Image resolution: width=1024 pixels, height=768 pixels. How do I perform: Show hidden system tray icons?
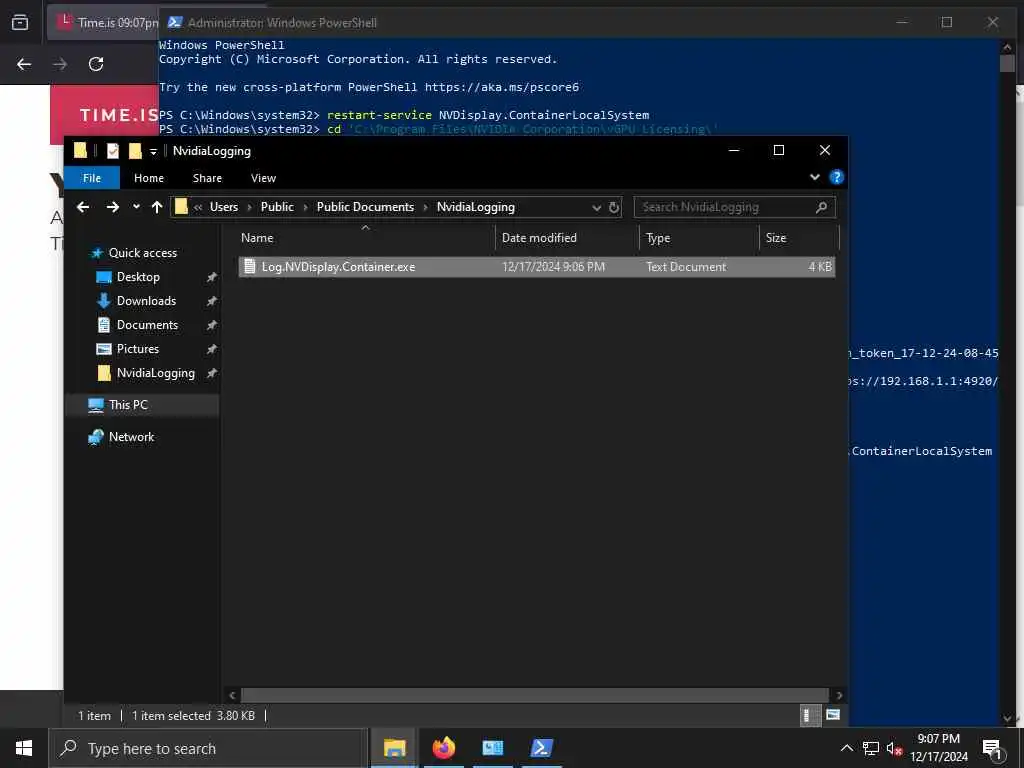pos(846,748)
